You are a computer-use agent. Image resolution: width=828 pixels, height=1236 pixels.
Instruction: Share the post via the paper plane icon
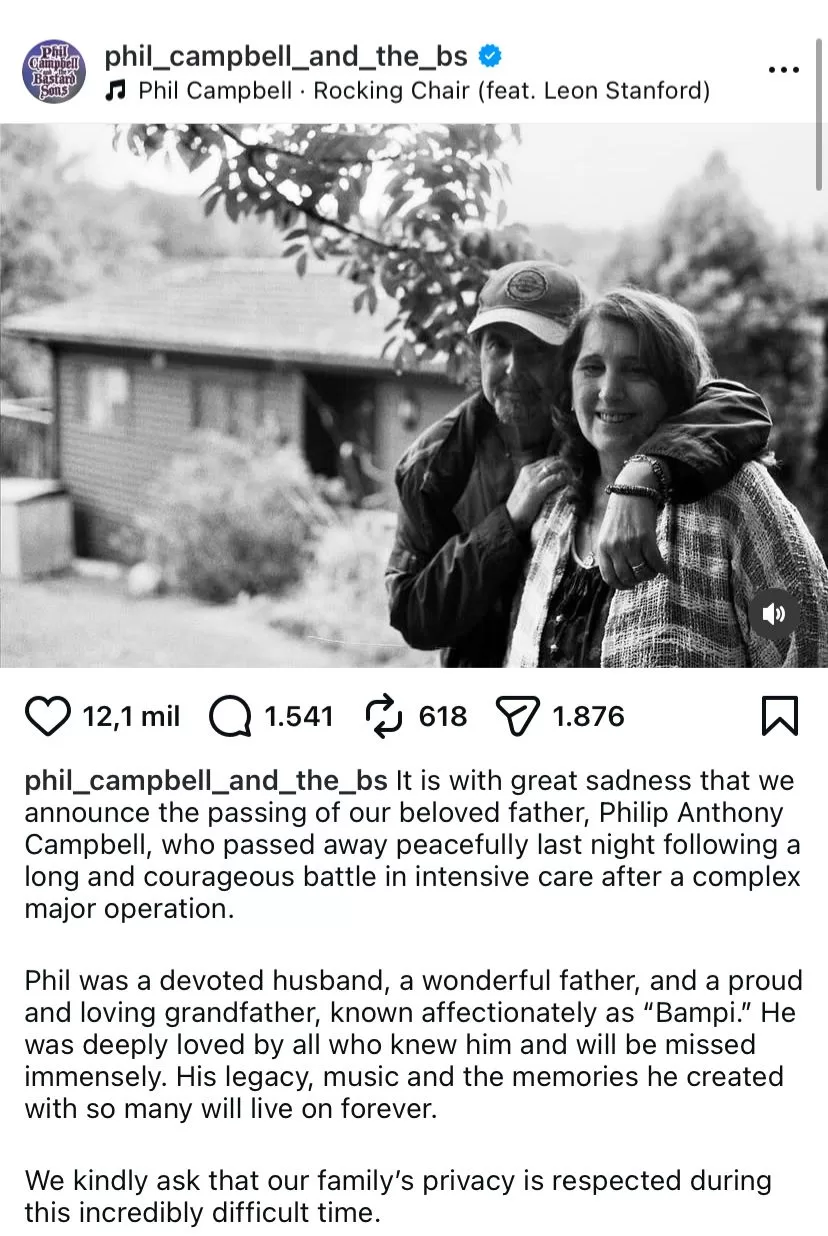pos(520,715)
